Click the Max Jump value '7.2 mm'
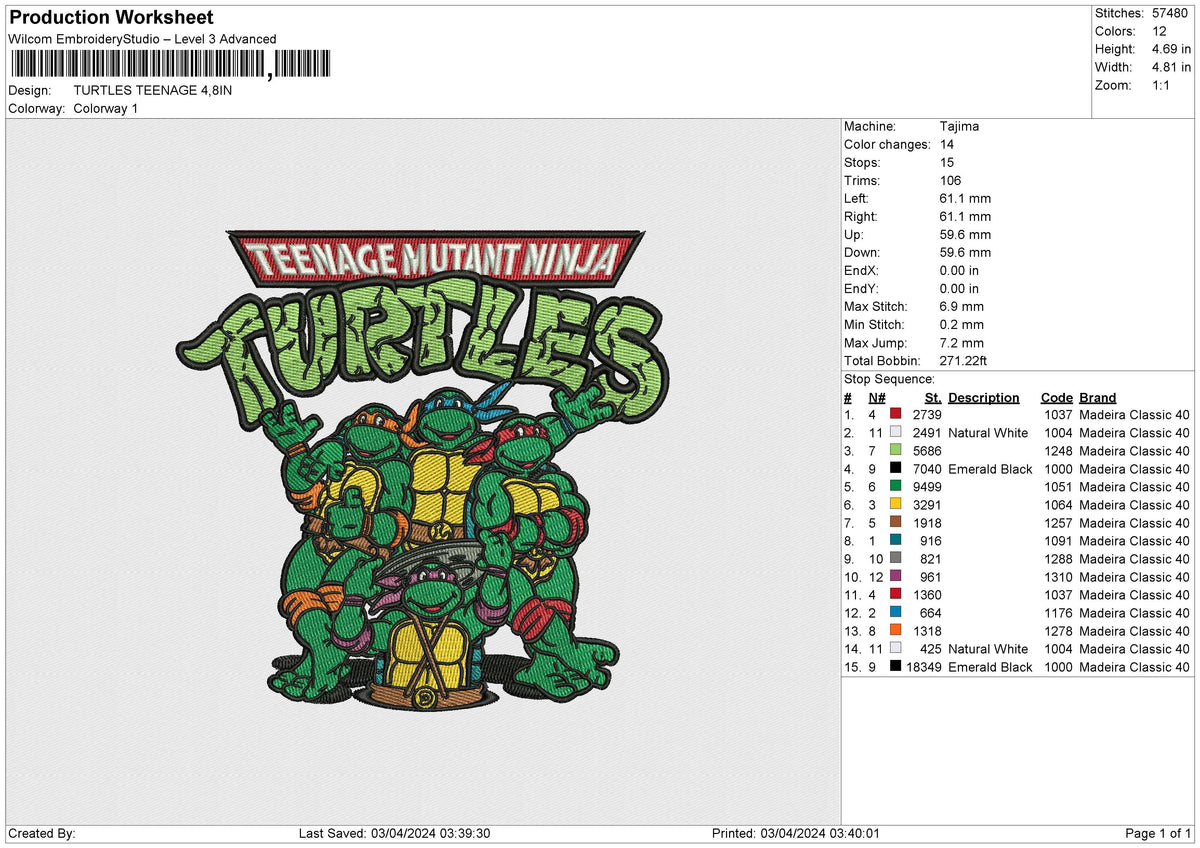The image size is (1200, 848). pos(962,342)
